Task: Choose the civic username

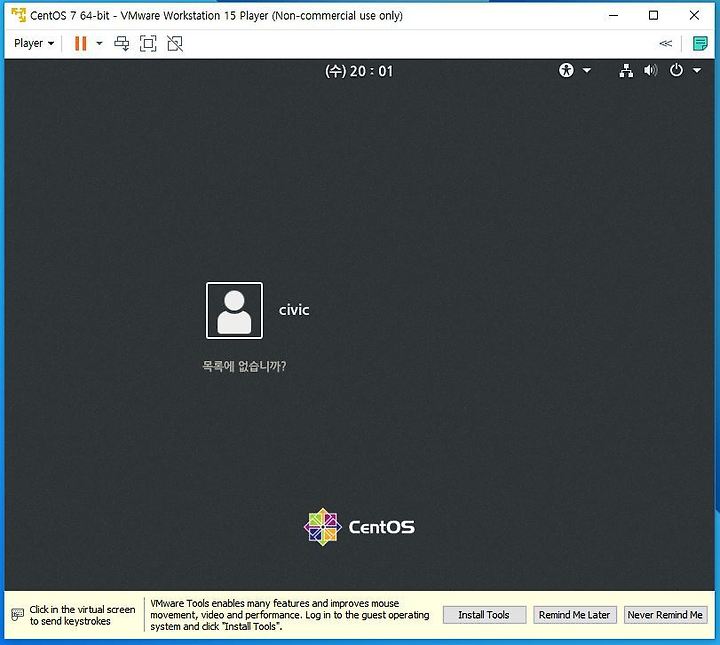Action: coord(294,310)
